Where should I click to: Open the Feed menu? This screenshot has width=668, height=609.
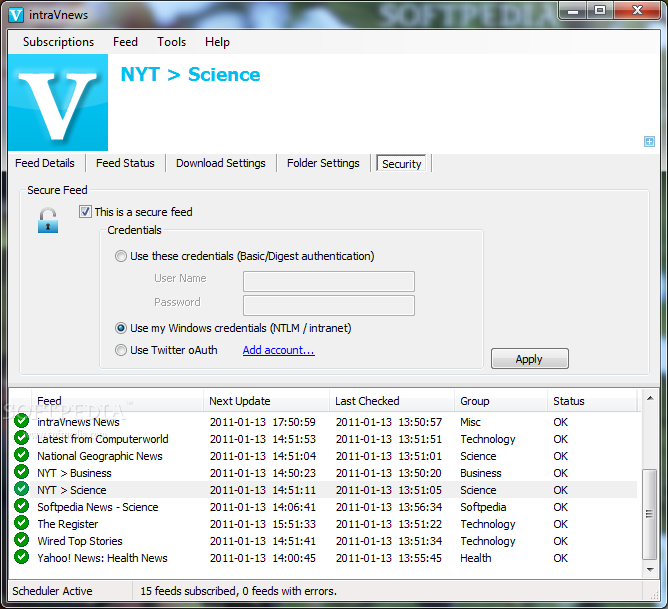125,42
